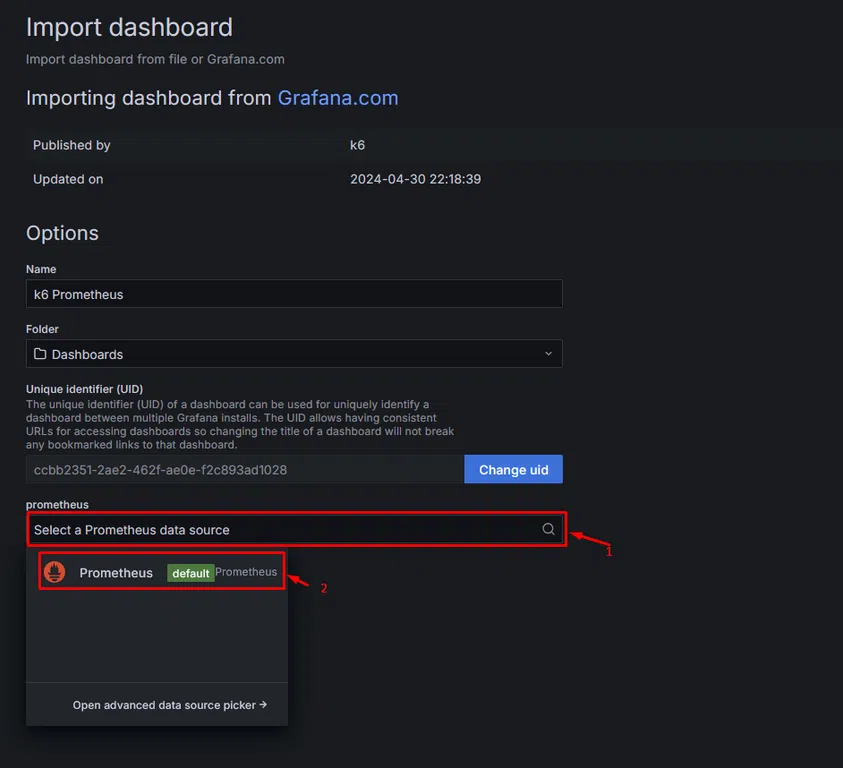Click the green default badge
Screen dimensions: 843x768
click(x=190, y=573)
